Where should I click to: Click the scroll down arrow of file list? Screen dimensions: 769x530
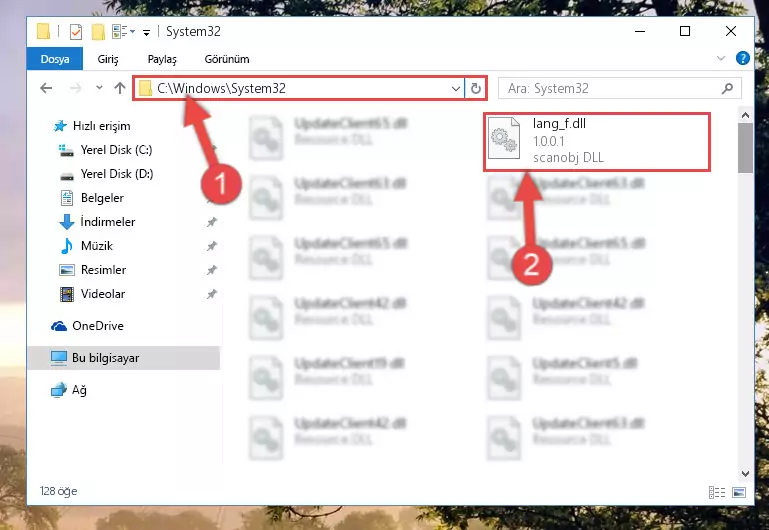click(x=745, y=474)
